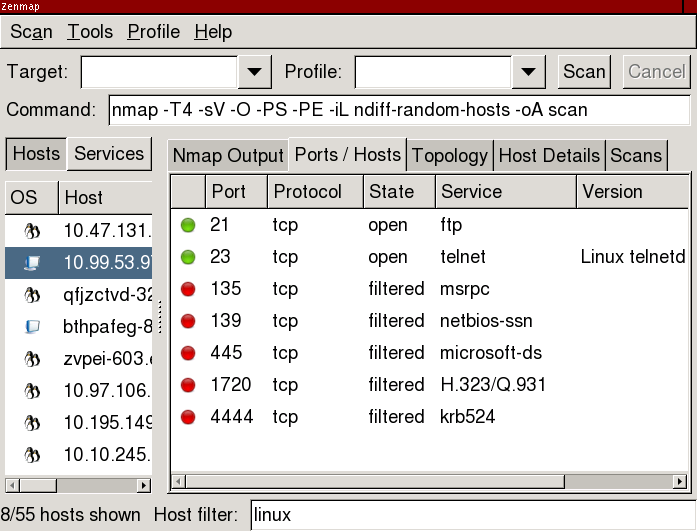Sort by the State column header

(399, 192)
